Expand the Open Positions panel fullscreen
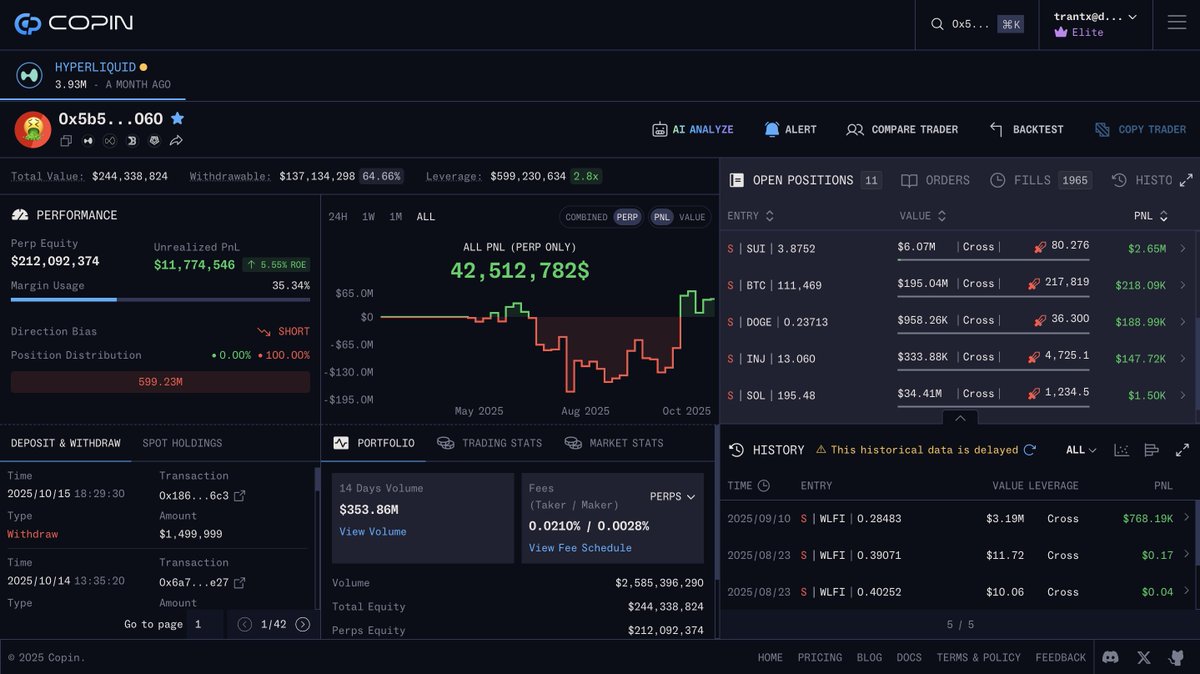 pos(1186,180)
